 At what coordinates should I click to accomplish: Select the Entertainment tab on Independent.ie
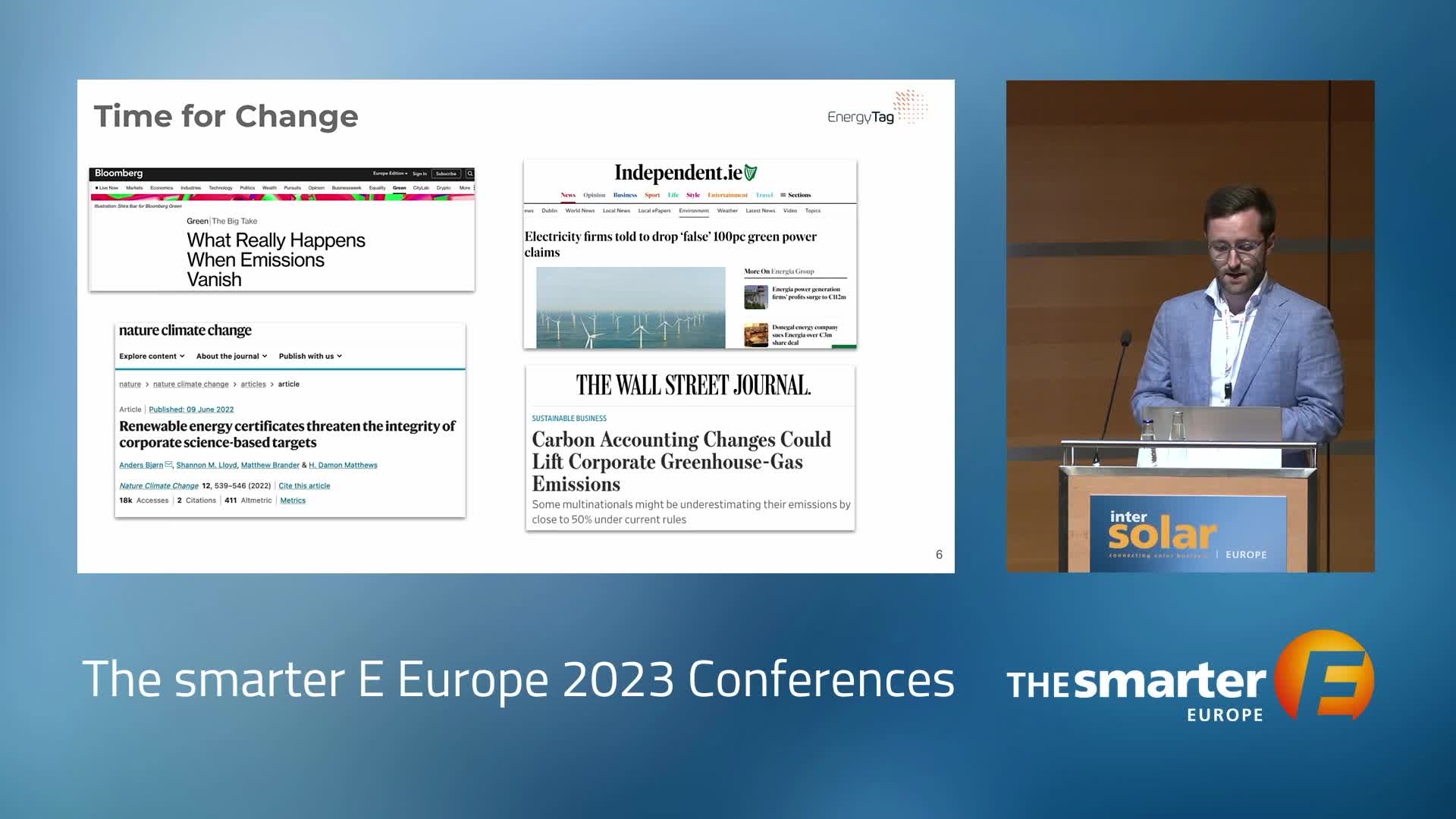pos(727,195)
